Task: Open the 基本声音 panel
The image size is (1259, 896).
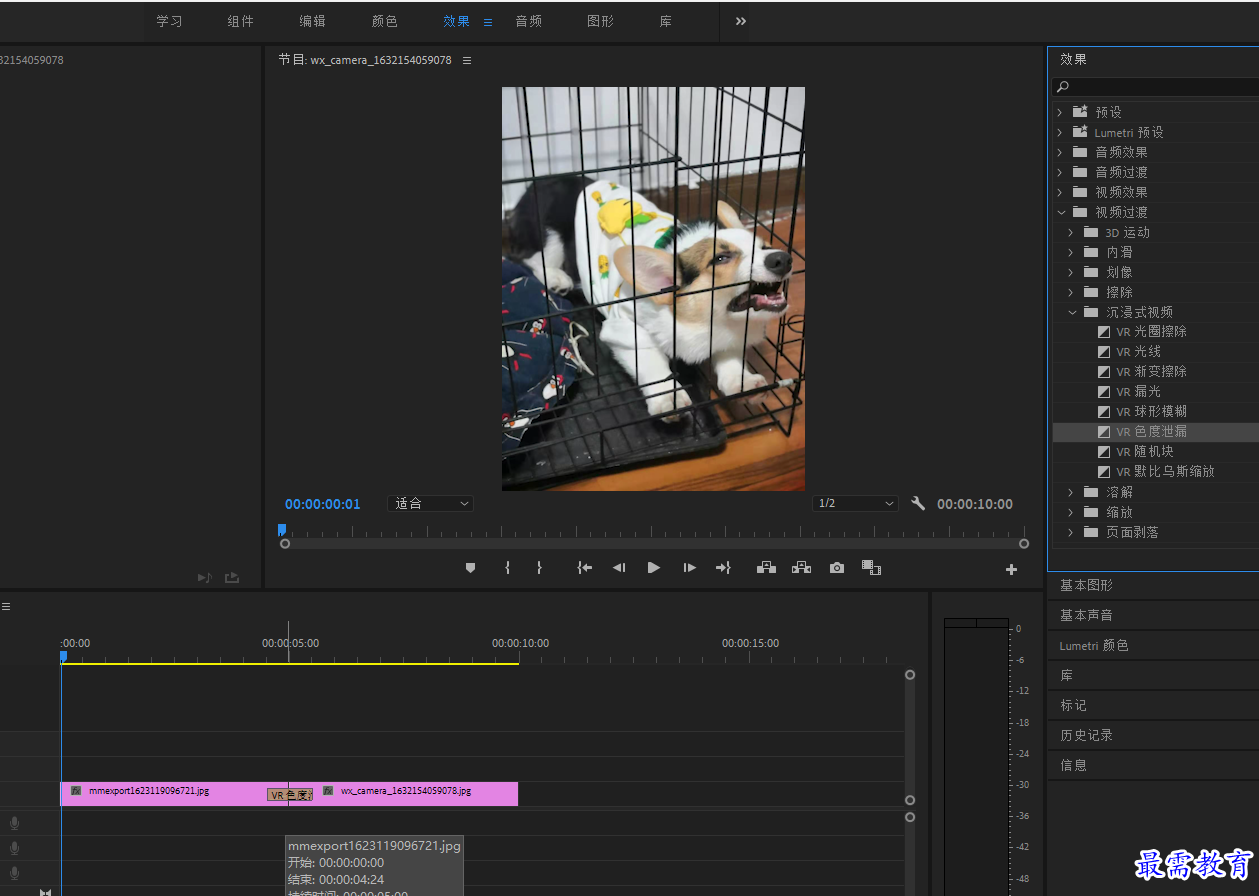Action: (1086, 615)
